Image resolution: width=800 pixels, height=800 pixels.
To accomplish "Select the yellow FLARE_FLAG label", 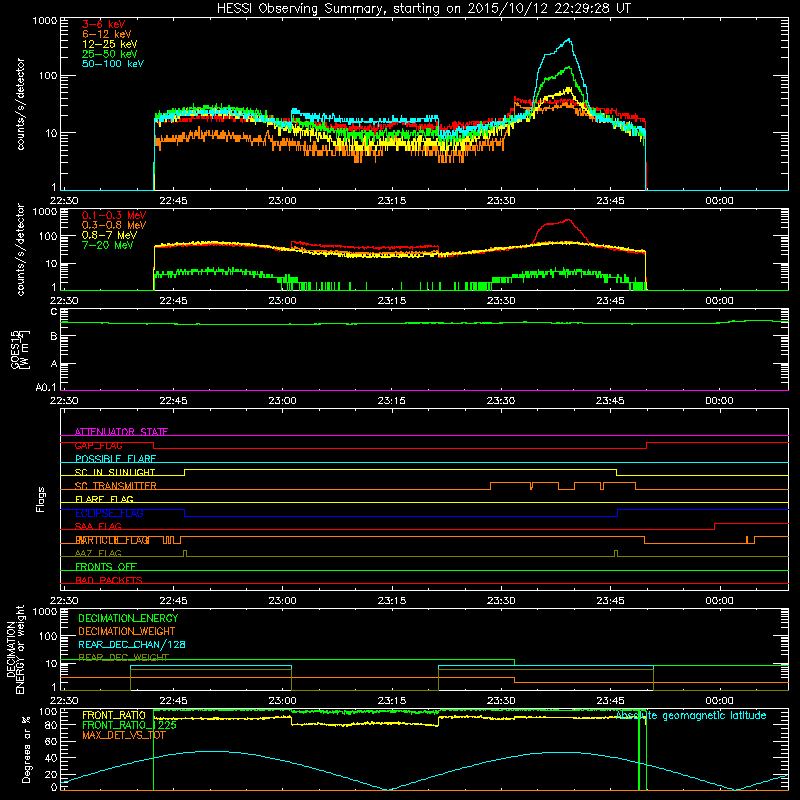I will coord(104,499).
